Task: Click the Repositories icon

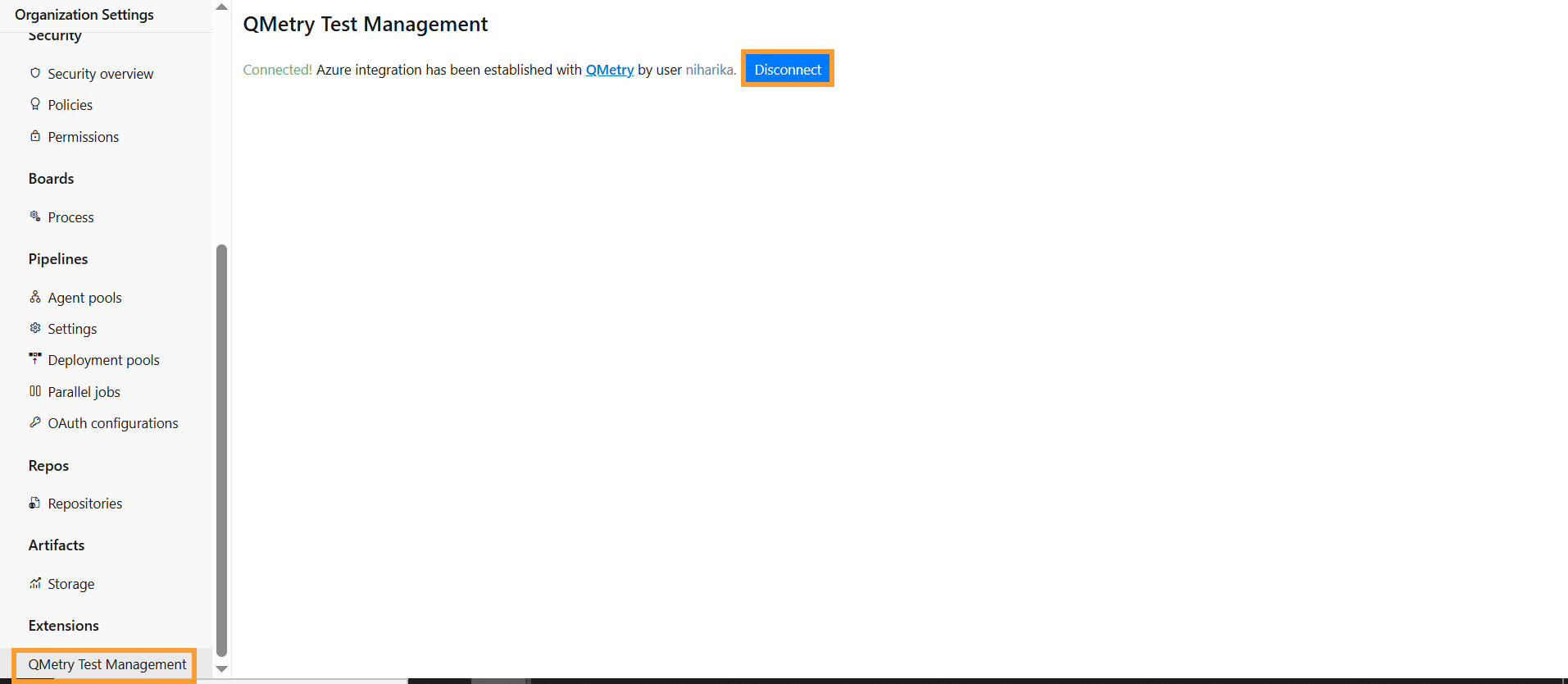Action: 35,503
